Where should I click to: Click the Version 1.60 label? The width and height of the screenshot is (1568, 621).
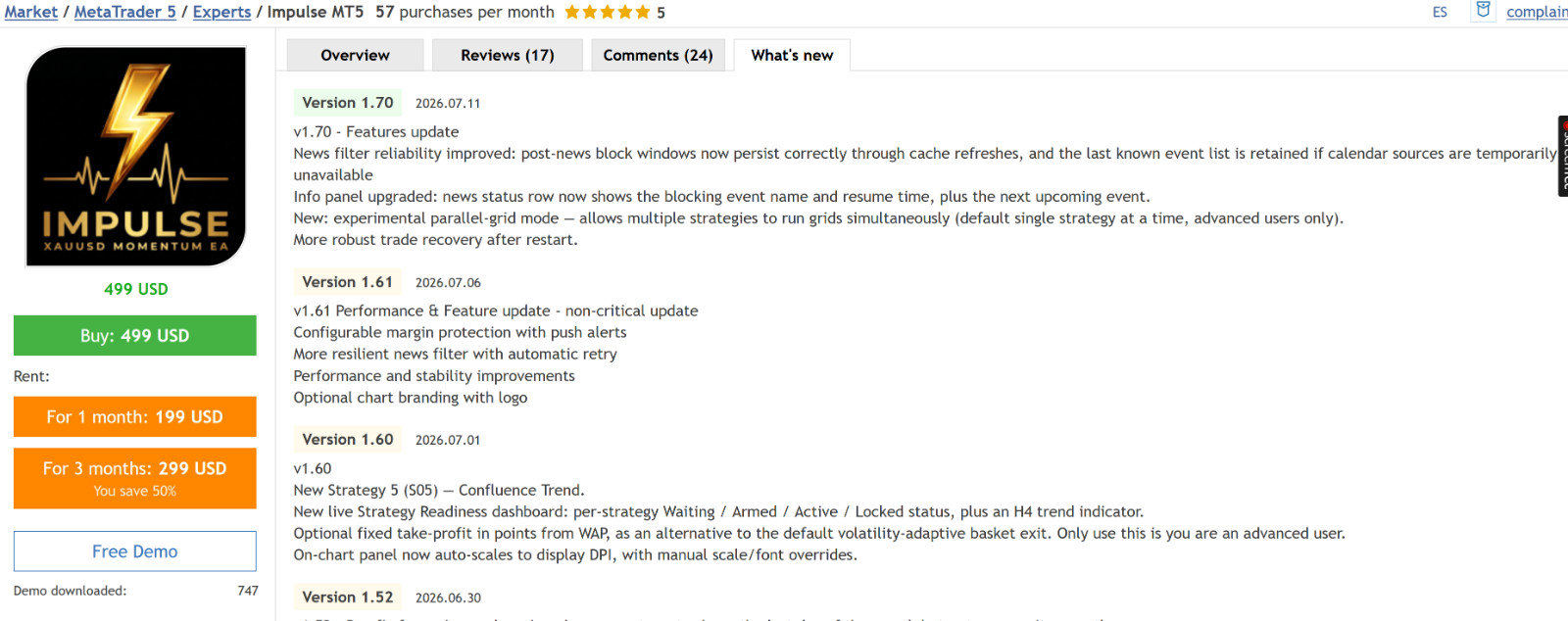click(x=348, y=440)
